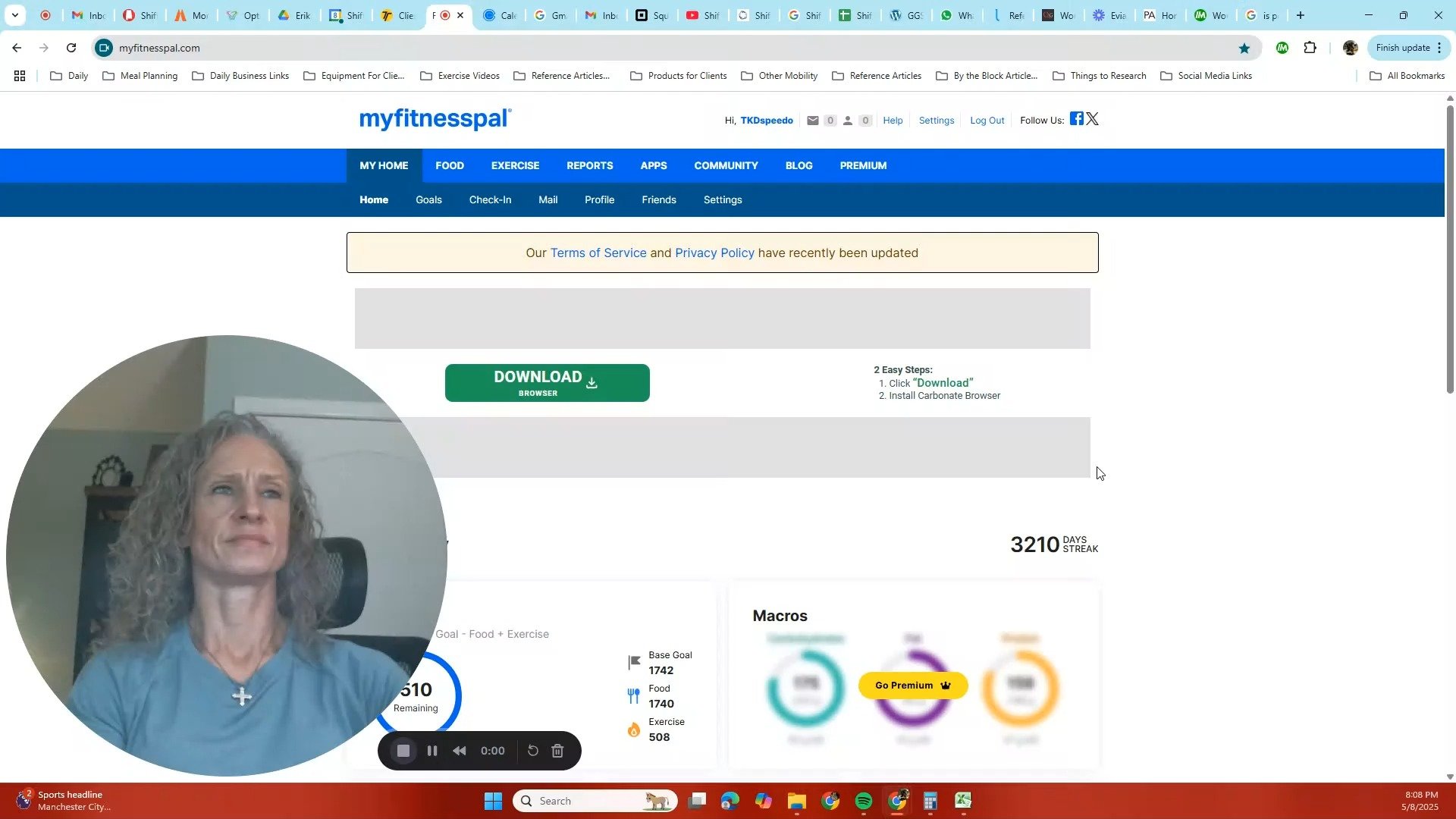The height and width of the screenshot is (819, 1456).
Task: Open the clock and date in the system tray
Action: (x=1420, y=802)
